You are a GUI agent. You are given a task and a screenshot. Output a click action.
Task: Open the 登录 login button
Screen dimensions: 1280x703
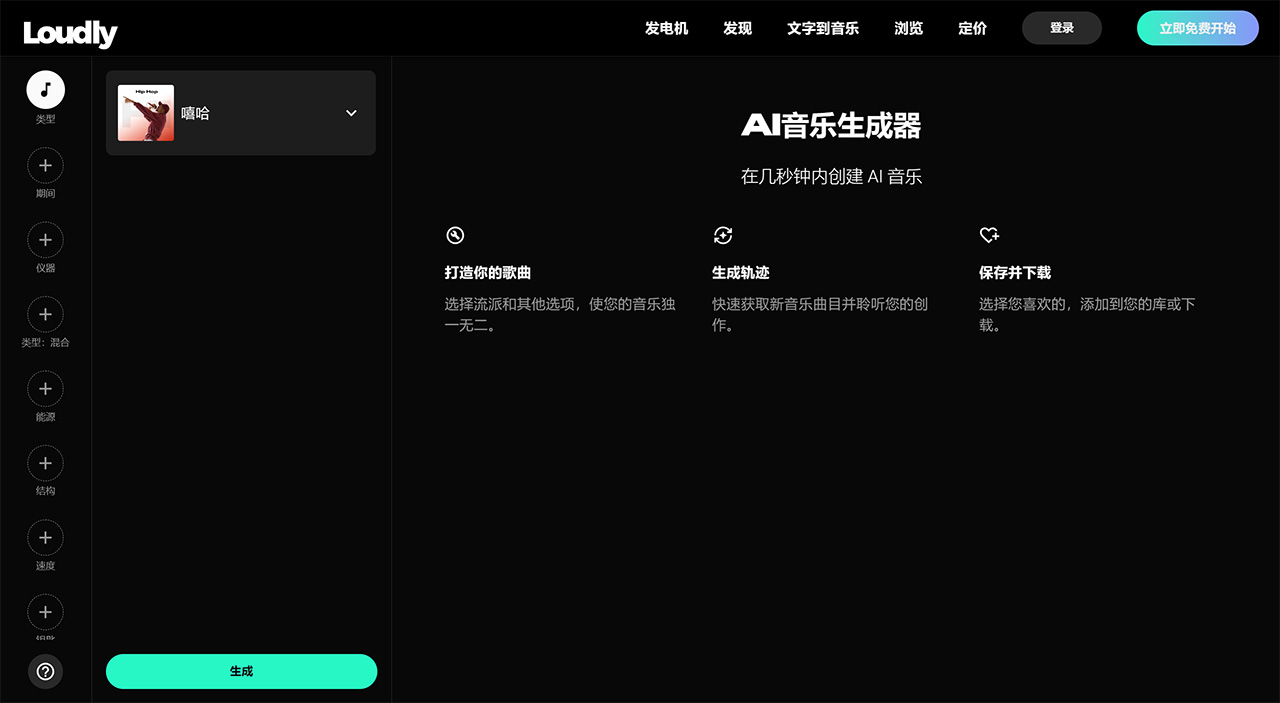point(1061,28)
